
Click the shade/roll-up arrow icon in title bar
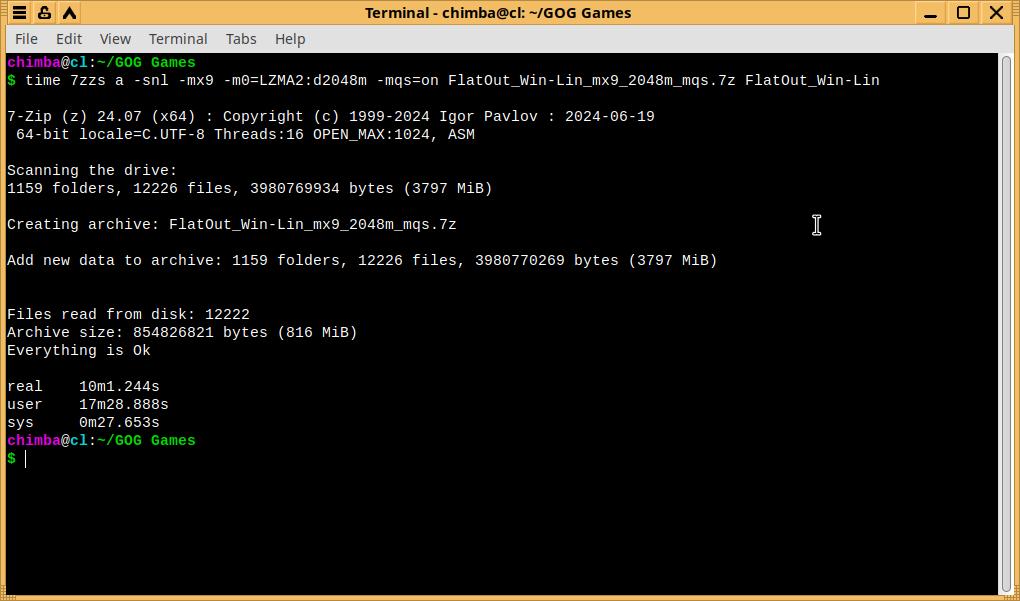pos(70,12)
